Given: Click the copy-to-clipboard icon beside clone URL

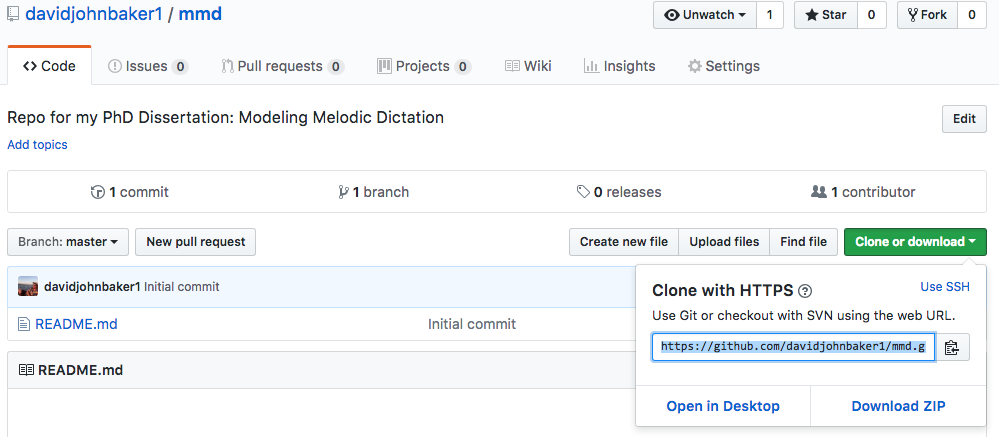Looking at the screenshot, I should (952, 347).
